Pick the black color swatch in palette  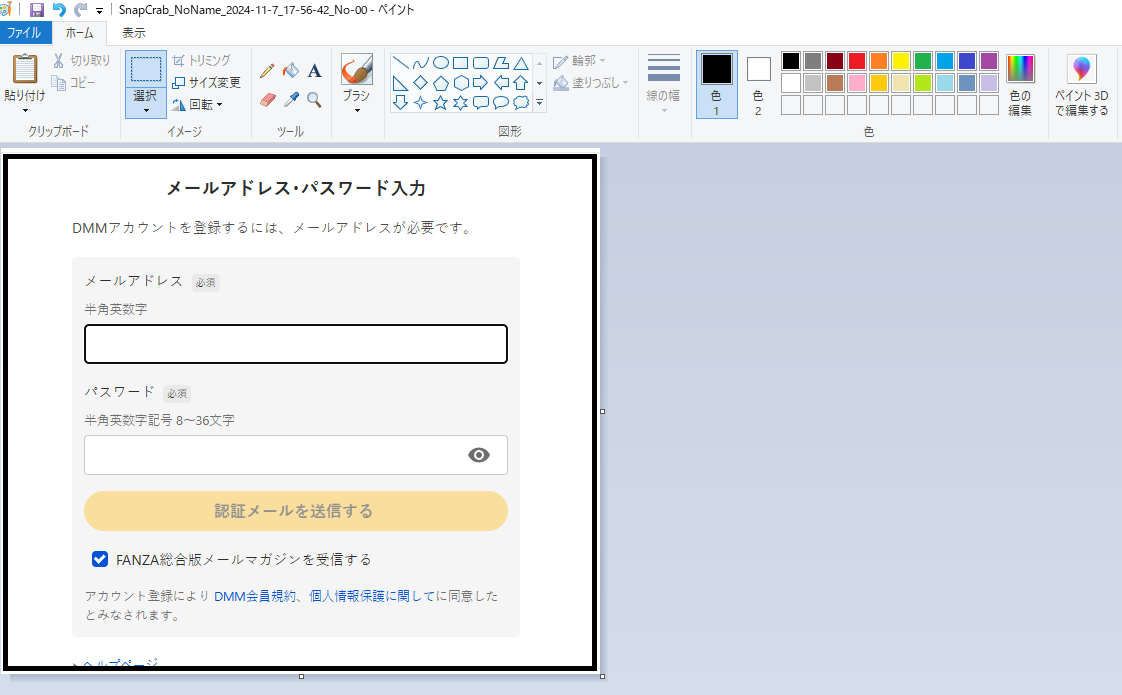[x=791, y=61]
